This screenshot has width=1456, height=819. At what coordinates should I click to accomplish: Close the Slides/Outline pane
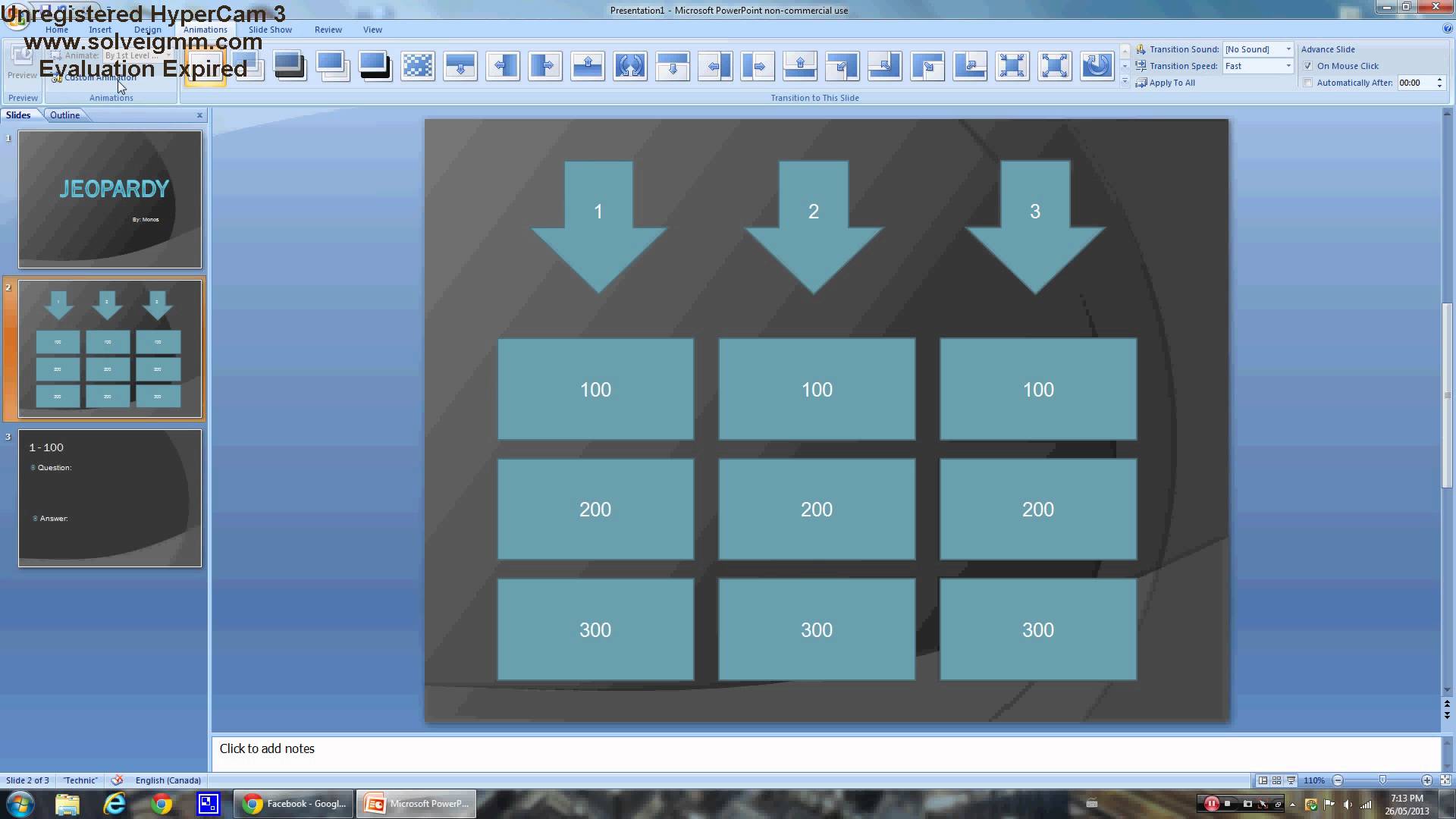coord(199,115)
